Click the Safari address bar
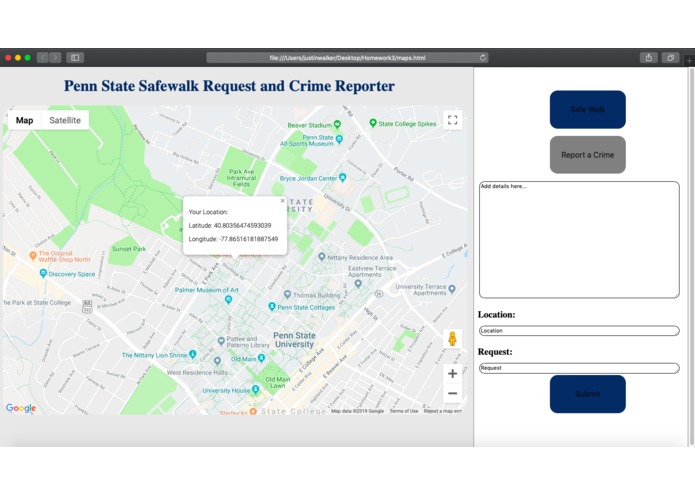695x494 pixels. click(x=347, y=58)
